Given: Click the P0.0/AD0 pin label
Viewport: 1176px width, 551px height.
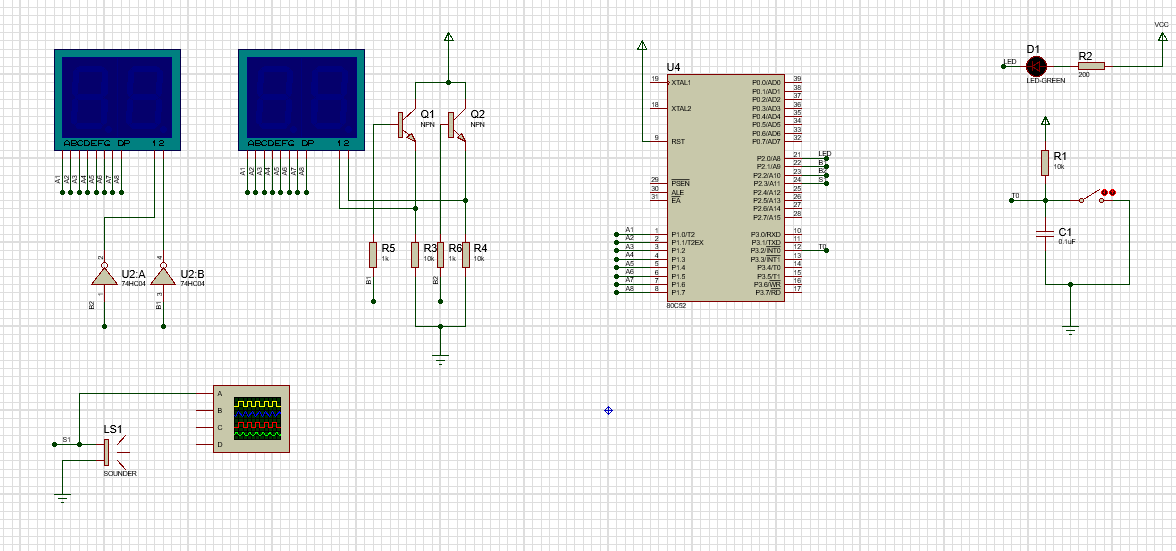Looking at the screenshot, I should [766, 82].
